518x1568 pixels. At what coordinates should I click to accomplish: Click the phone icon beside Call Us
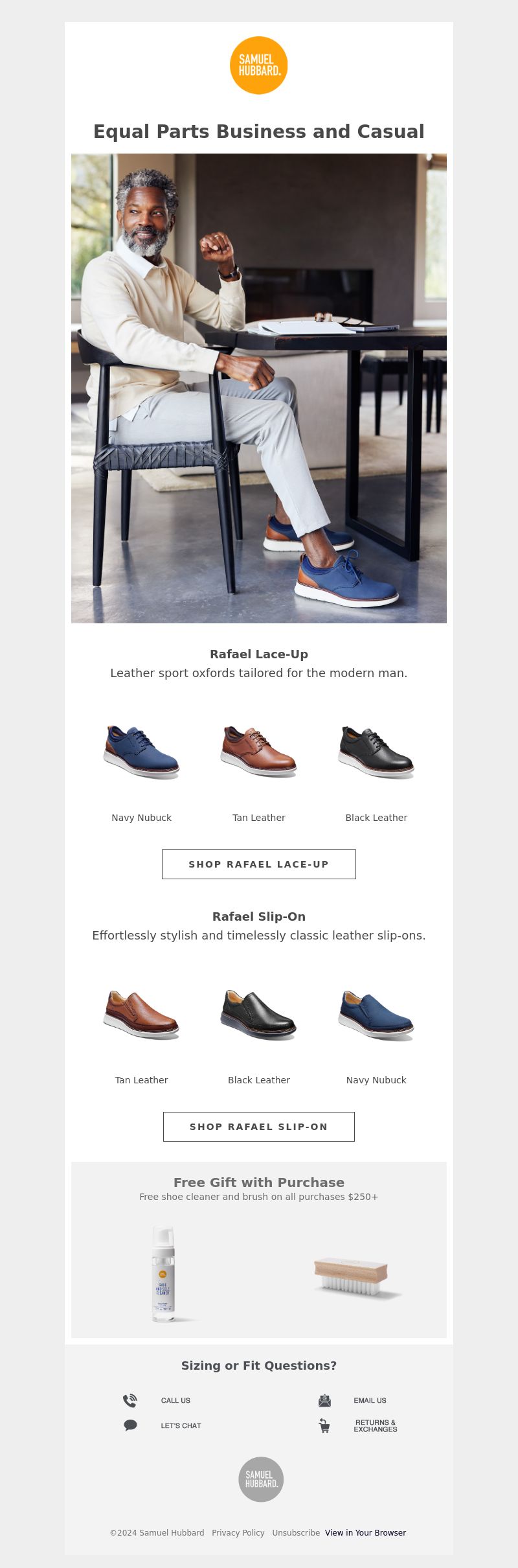click(x=130, y=1400)
